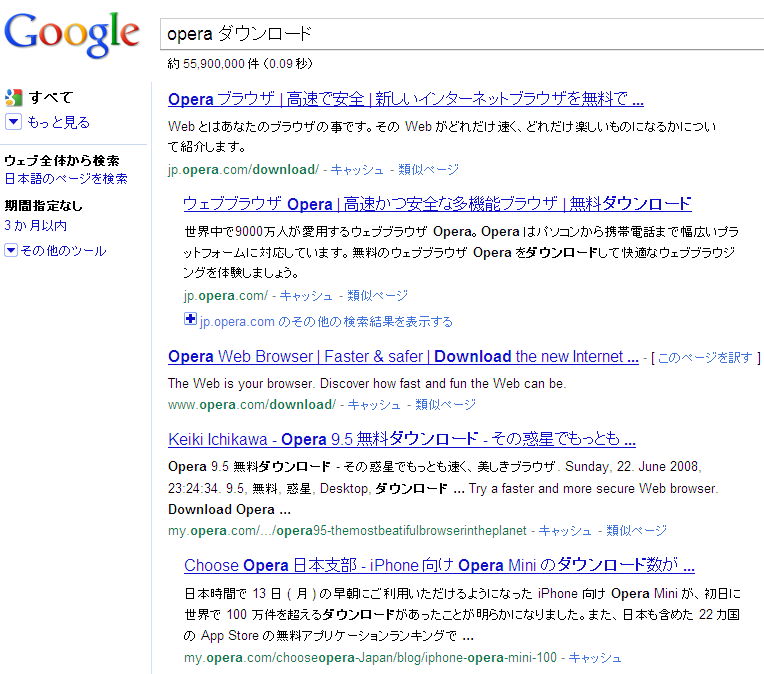Select 日本語のページを検索 filter
The image size is (764, 674).
66,178
